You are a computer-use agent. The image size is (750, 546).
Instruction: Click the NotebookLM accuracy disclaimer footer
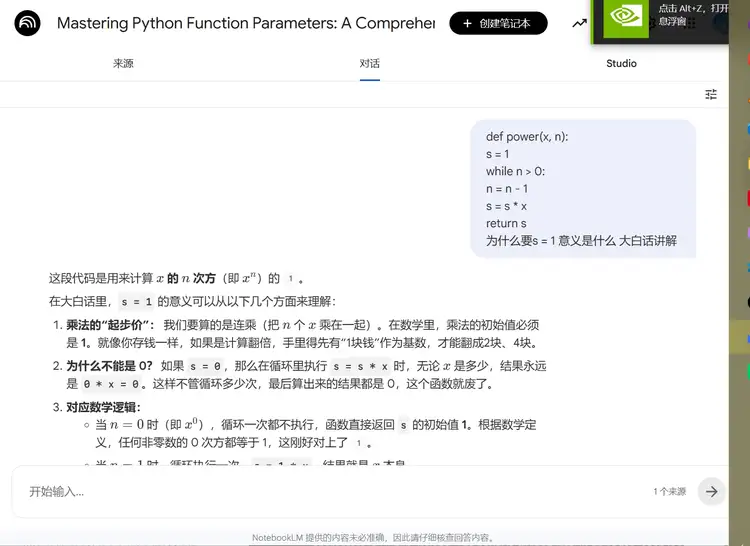click(x=374, y=538)
